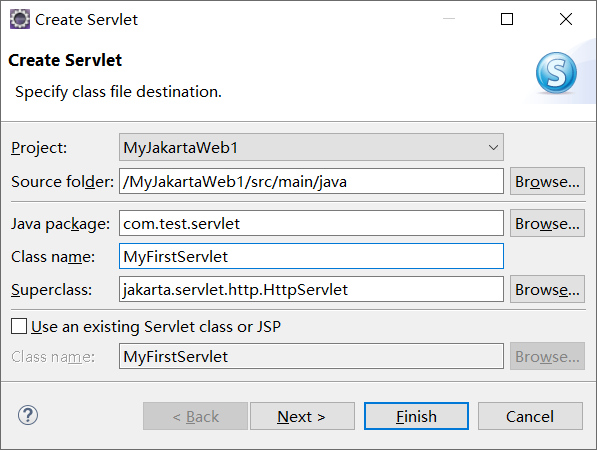Minimize the Create Servlet window
Viewport: 597px width, 450px height.
pos(449,19)
